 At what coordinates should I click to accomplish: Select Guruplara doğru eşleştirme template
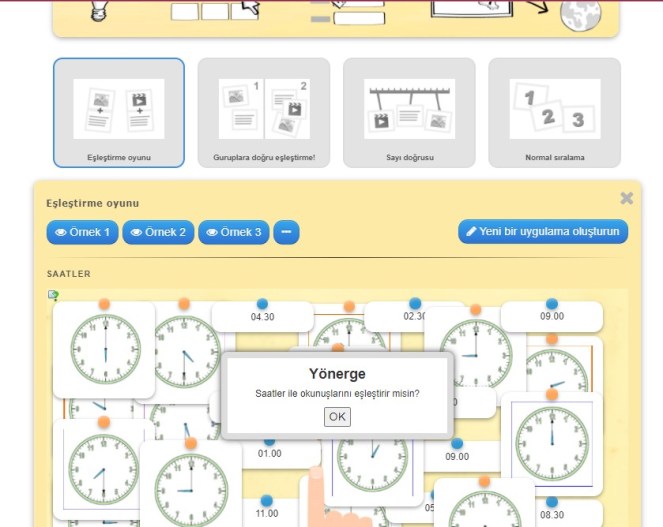coord(264,112)
